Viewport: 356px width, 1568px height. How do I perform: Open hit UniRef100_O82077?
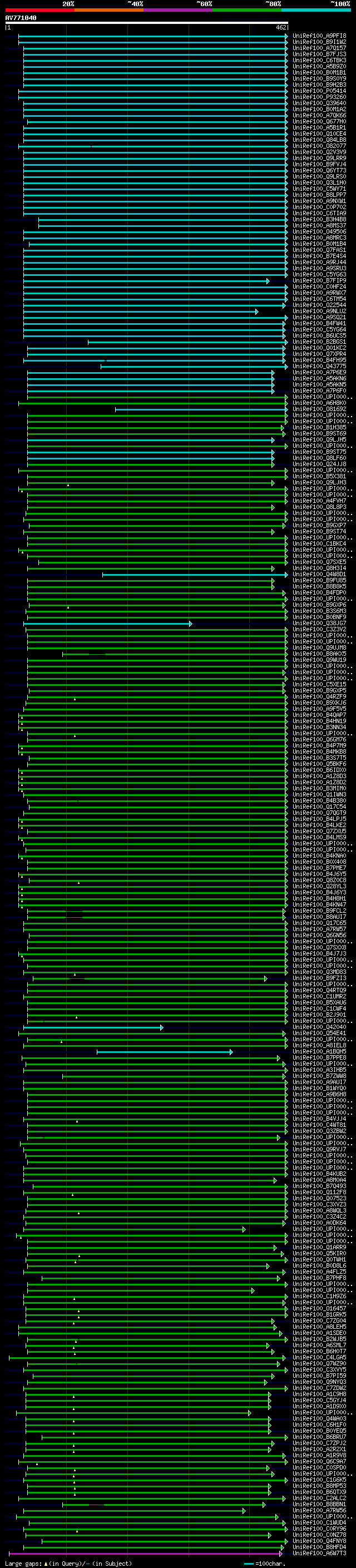click(x=319, y=146)
